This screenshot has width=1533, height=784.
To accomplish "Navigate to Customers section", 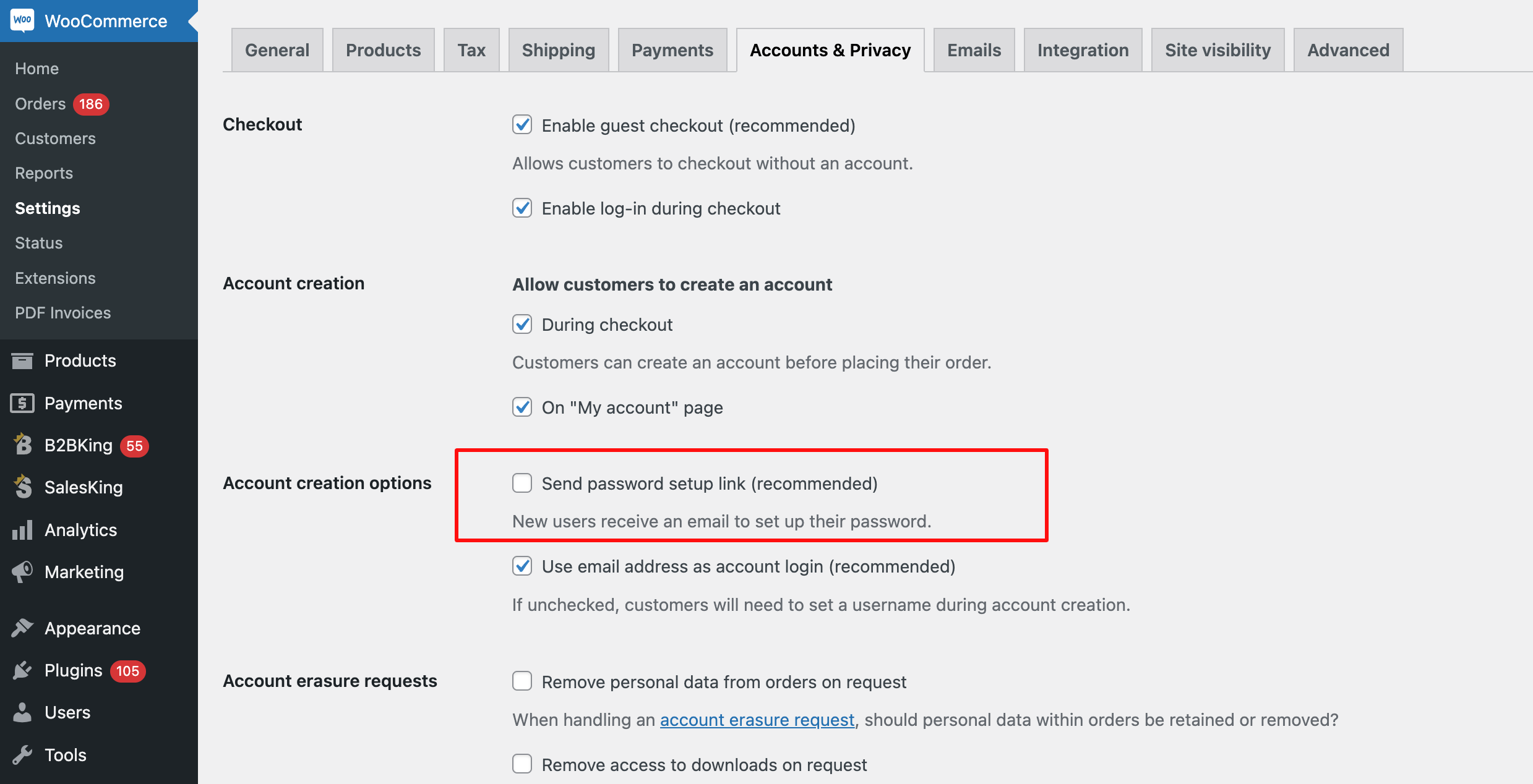I will tap(55, 137).
